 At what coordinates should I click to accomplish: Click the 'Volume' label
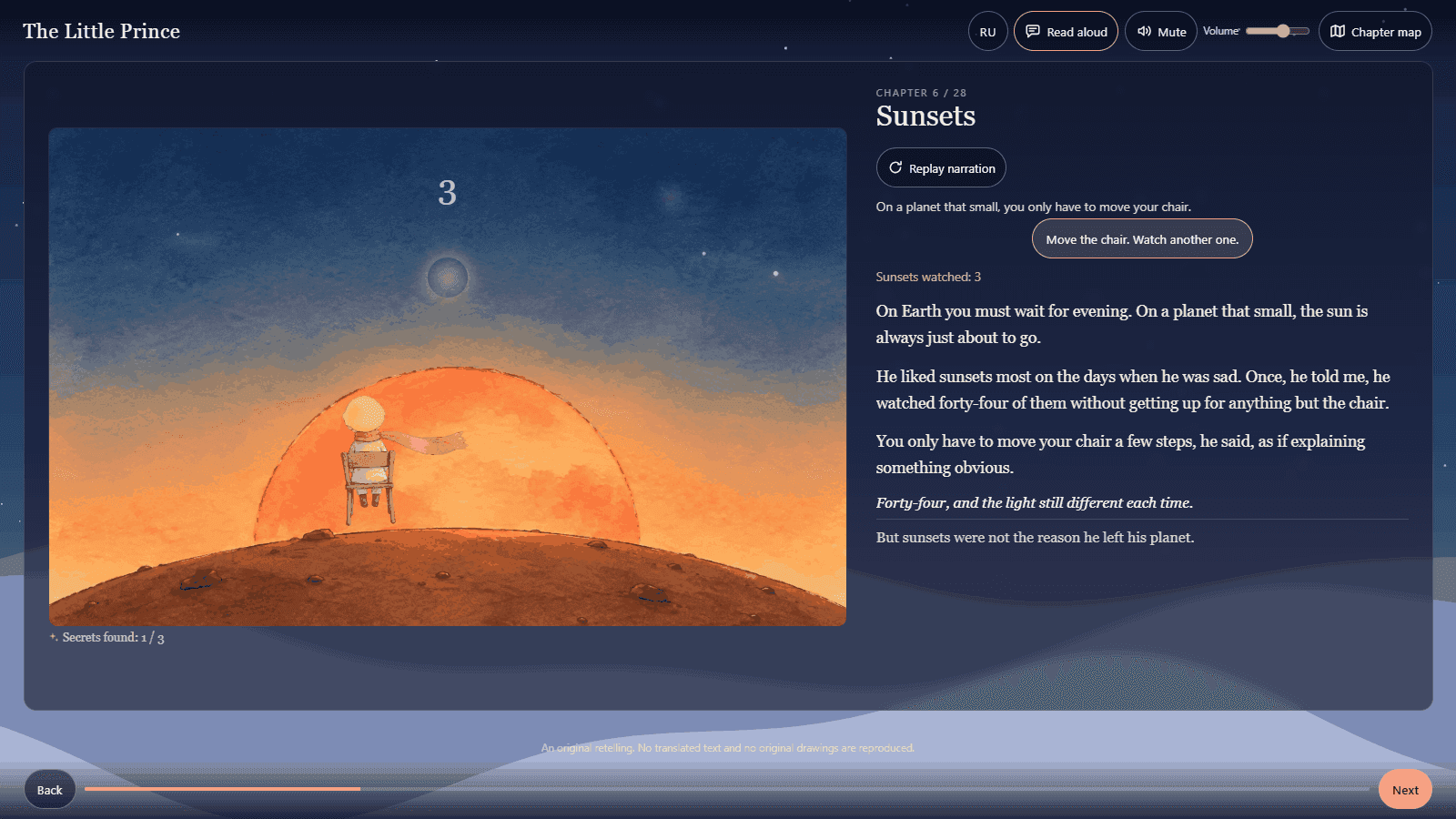1221,31
